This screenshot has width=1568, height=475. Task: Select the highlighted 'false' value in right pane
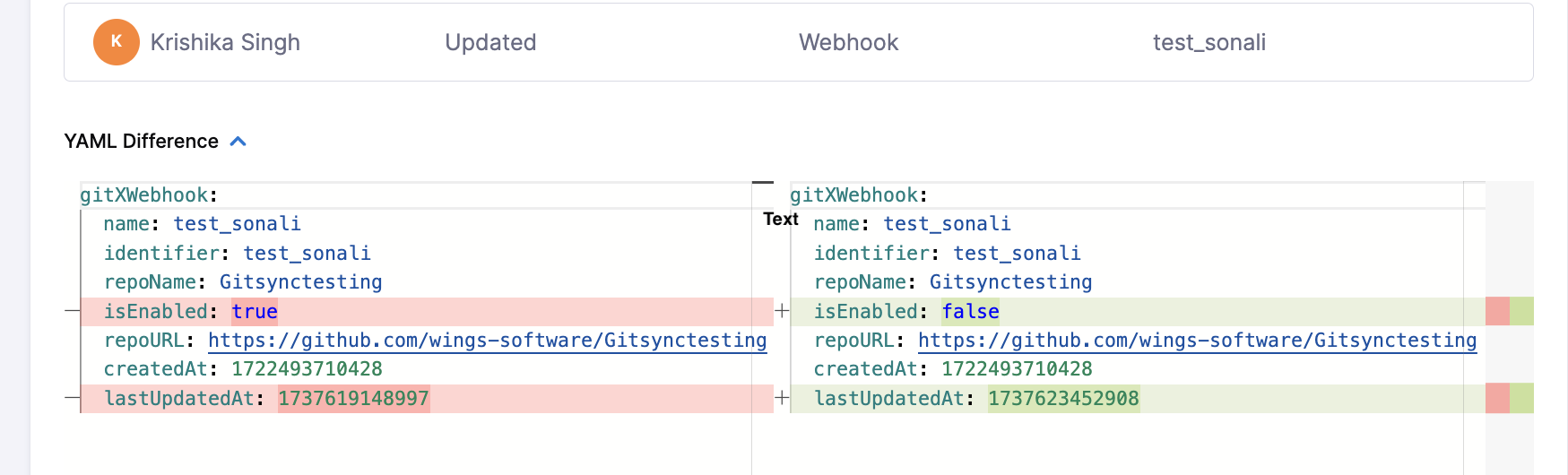click(x=970, y=312)
